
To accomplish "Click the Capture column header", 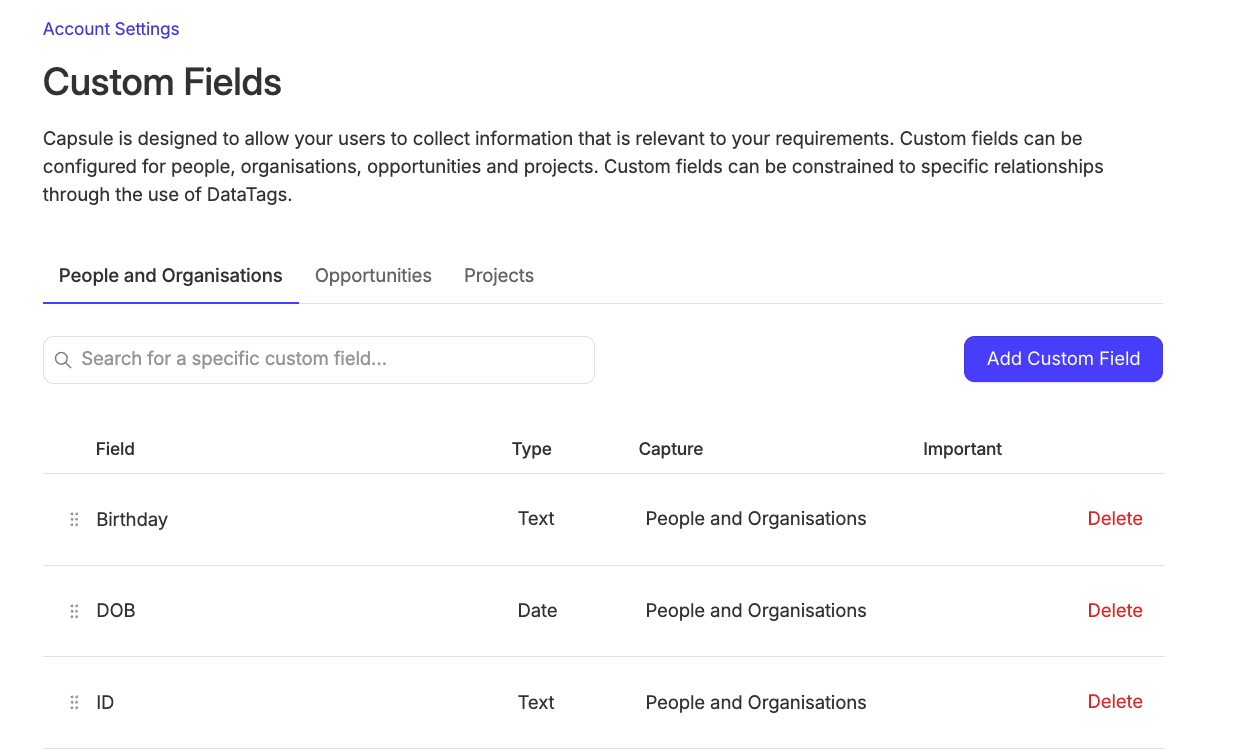I will point(671,449).
